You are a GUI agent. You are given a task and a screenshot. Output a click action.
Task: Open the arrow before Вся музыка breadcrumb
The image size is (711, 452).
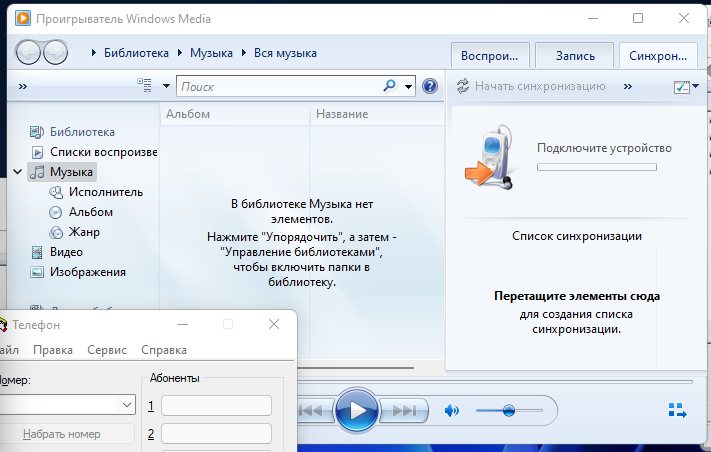[x=243, y=53]
